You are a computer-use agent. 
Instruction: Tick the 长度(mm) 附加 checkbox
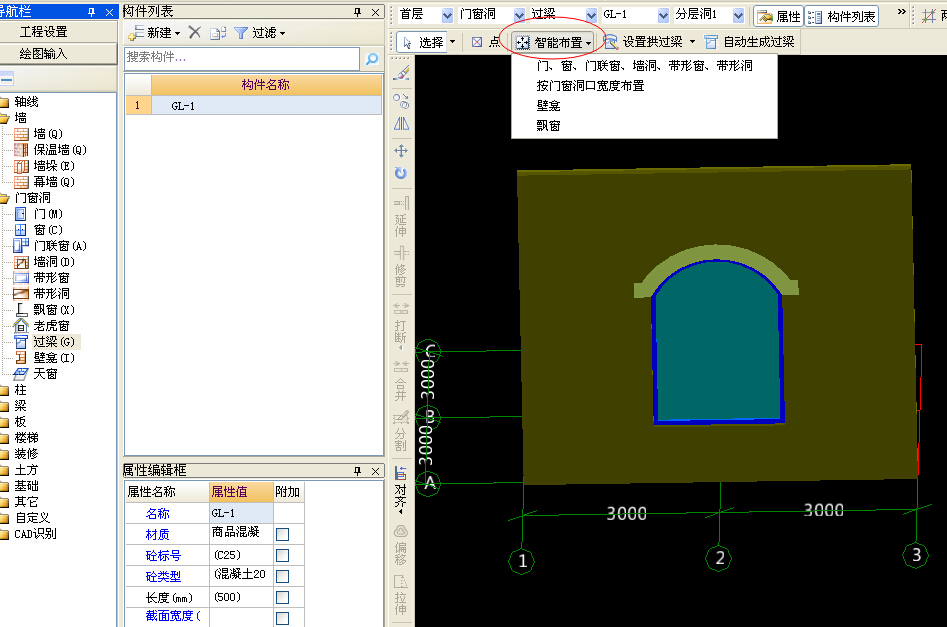click(x=282, y=598)
